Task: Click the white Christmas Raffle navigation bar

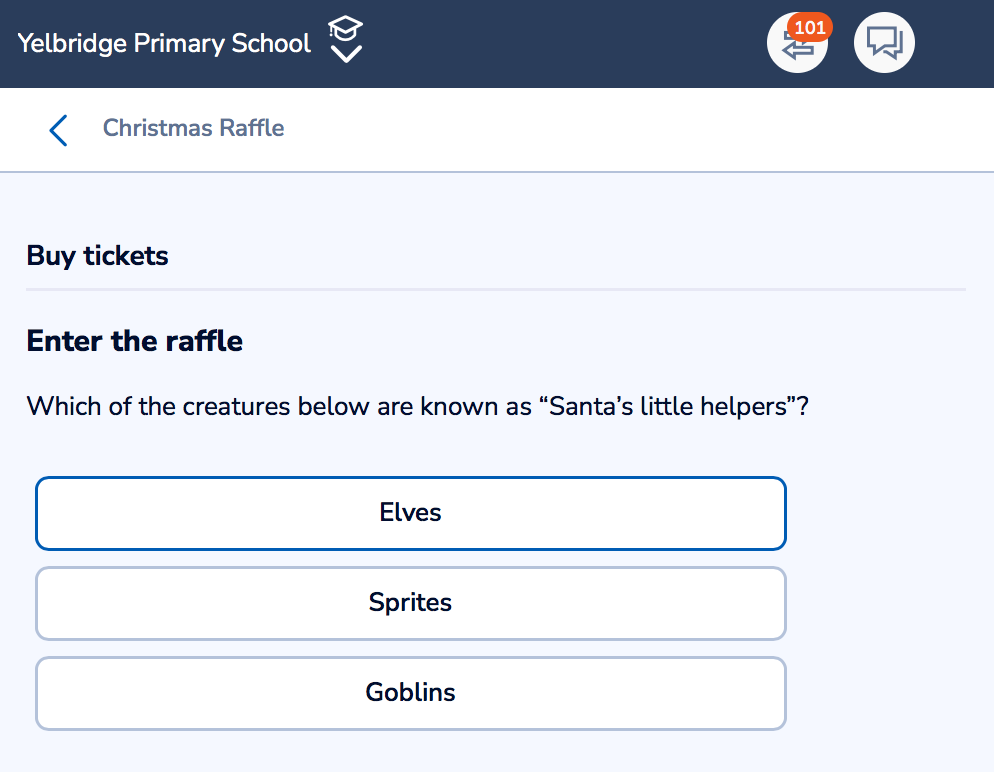Action: click(497, 129)
